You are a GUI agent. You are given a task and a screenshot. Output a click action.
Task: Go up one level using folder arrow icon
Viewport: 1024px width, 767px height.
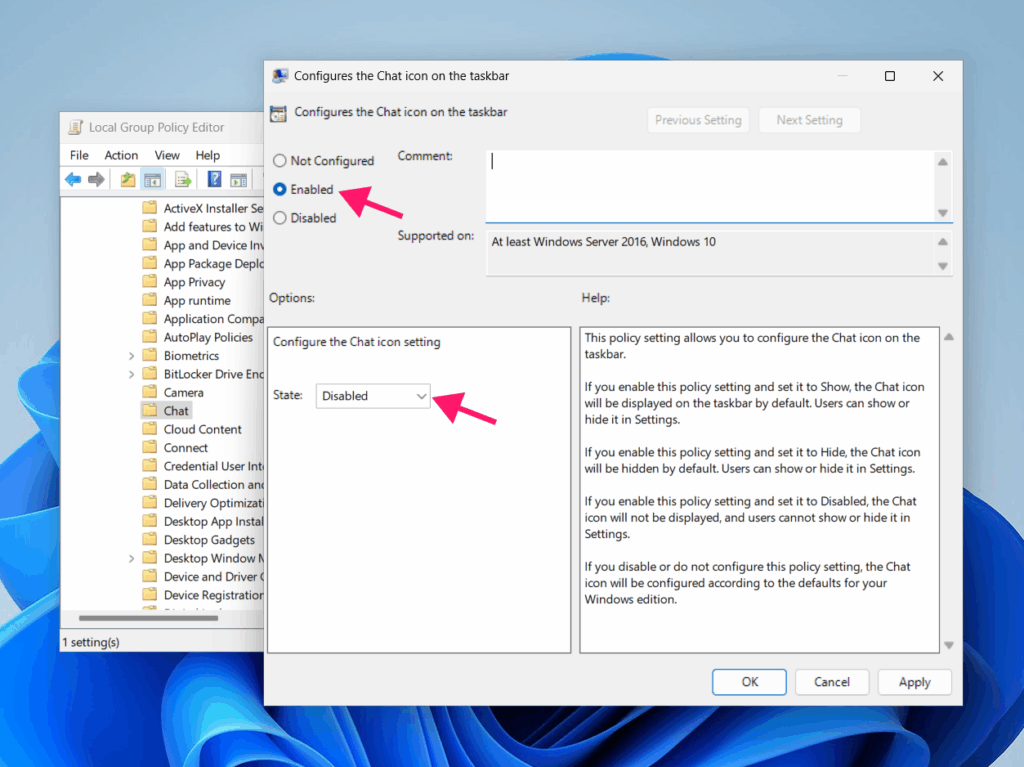coord(127,179)
